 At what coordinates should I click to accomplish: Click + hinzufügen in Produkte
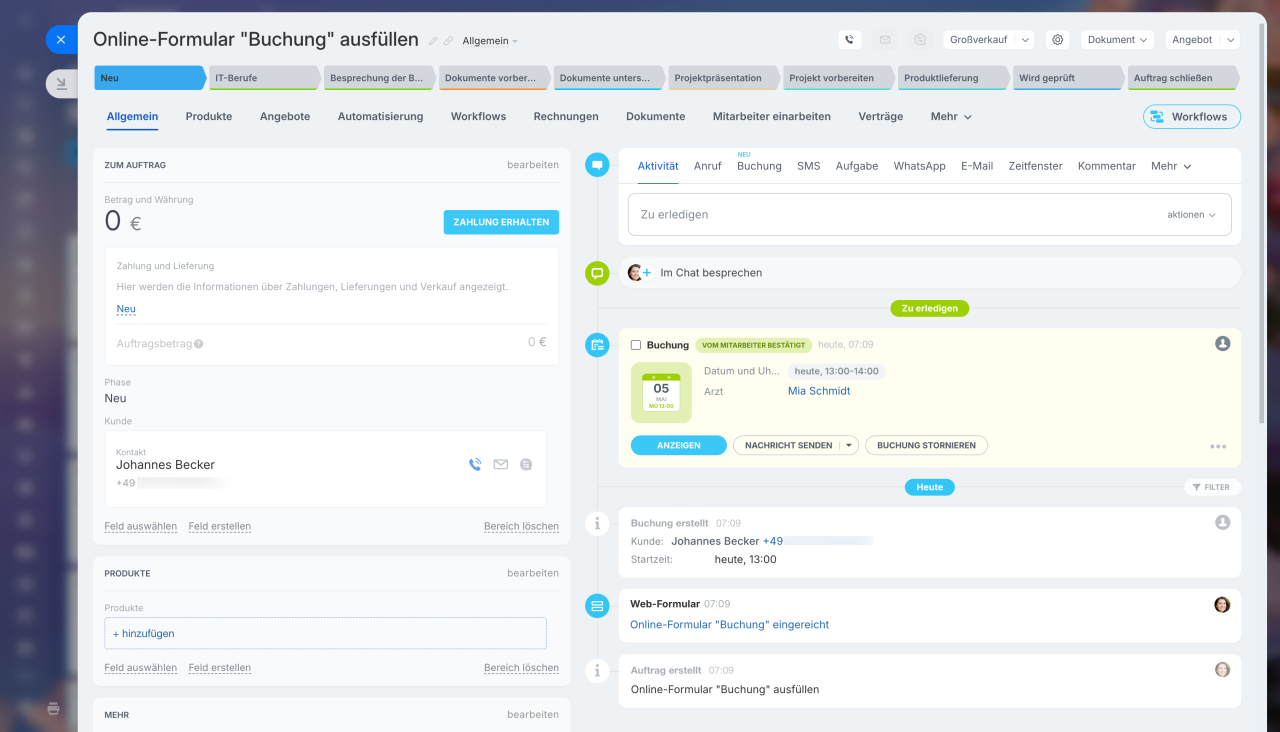pyautogui.click(x=144, y=634)
